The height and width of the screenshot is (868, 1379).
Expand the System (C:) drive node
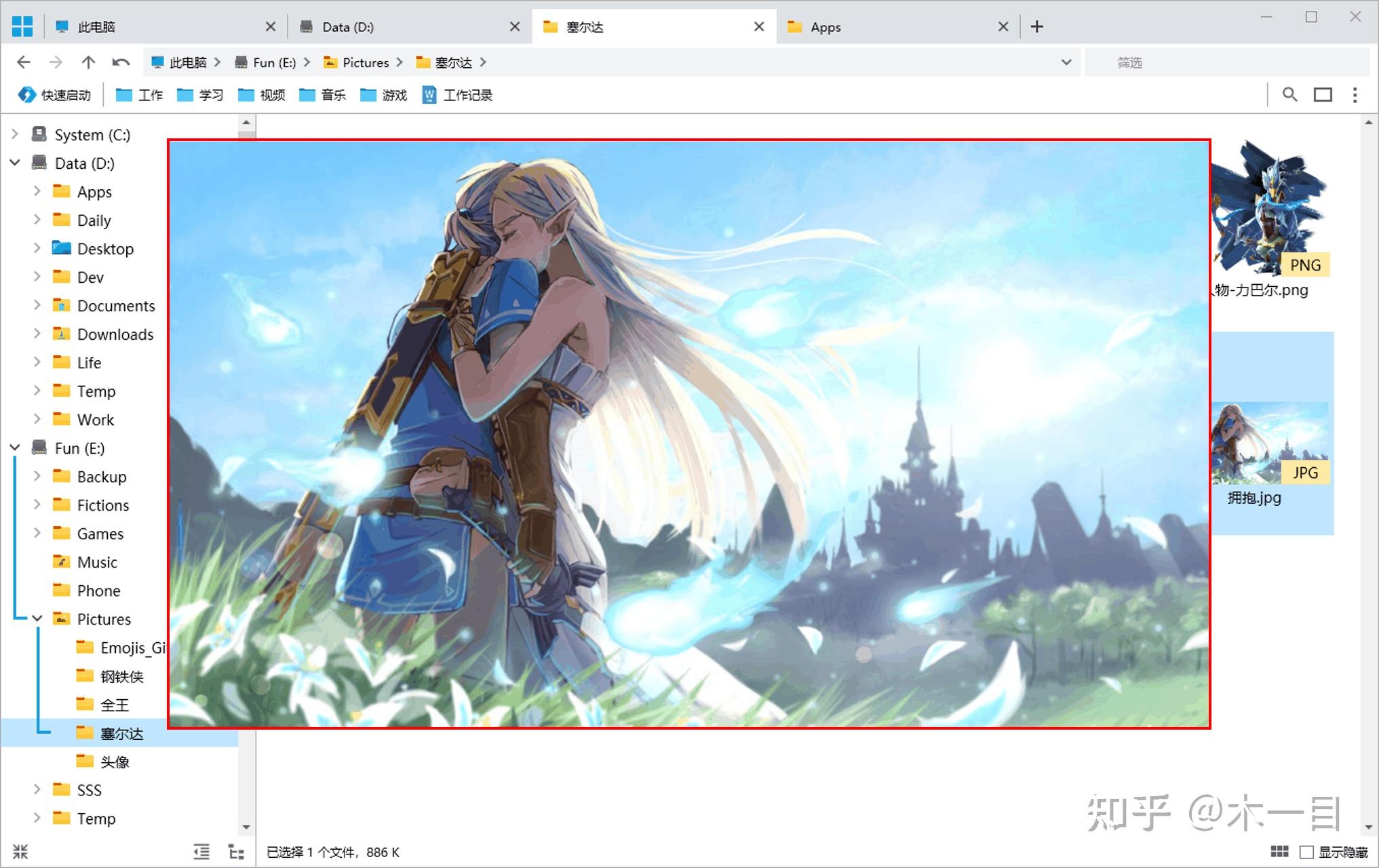pyautogui.click(x=15, y=134)
